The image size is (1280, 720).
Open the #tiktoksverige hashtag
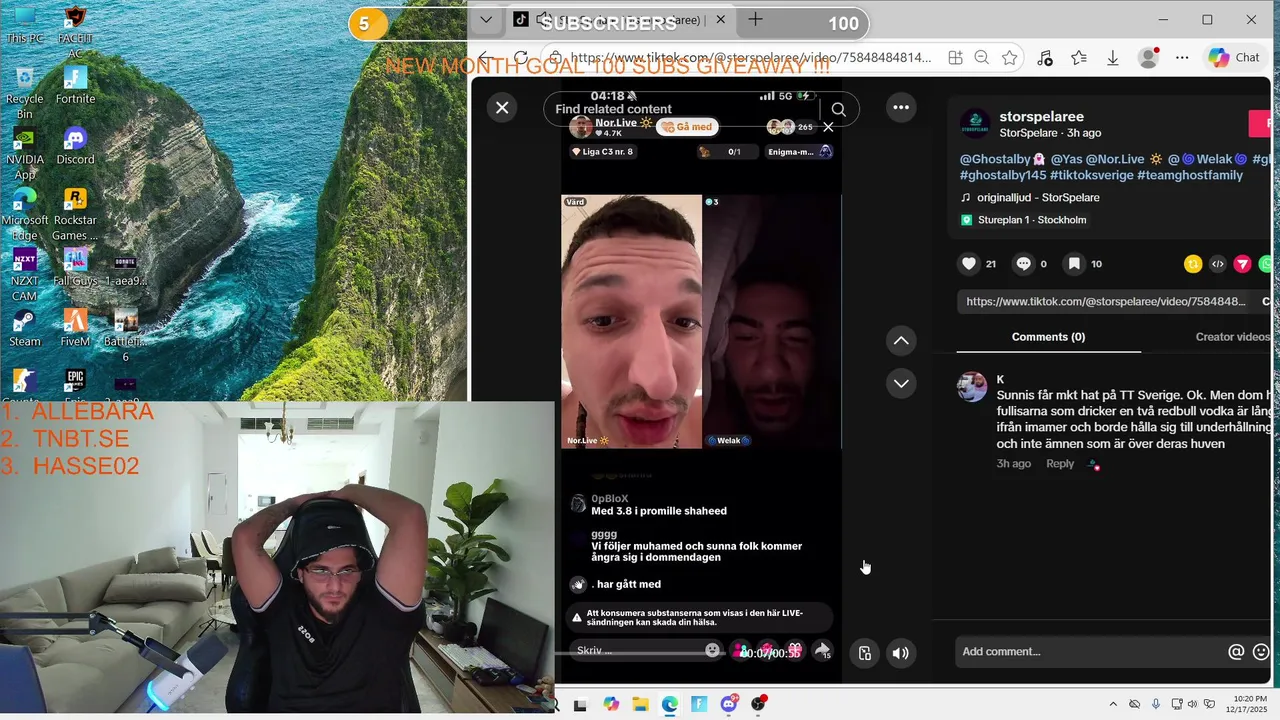tap(1091, 175)
